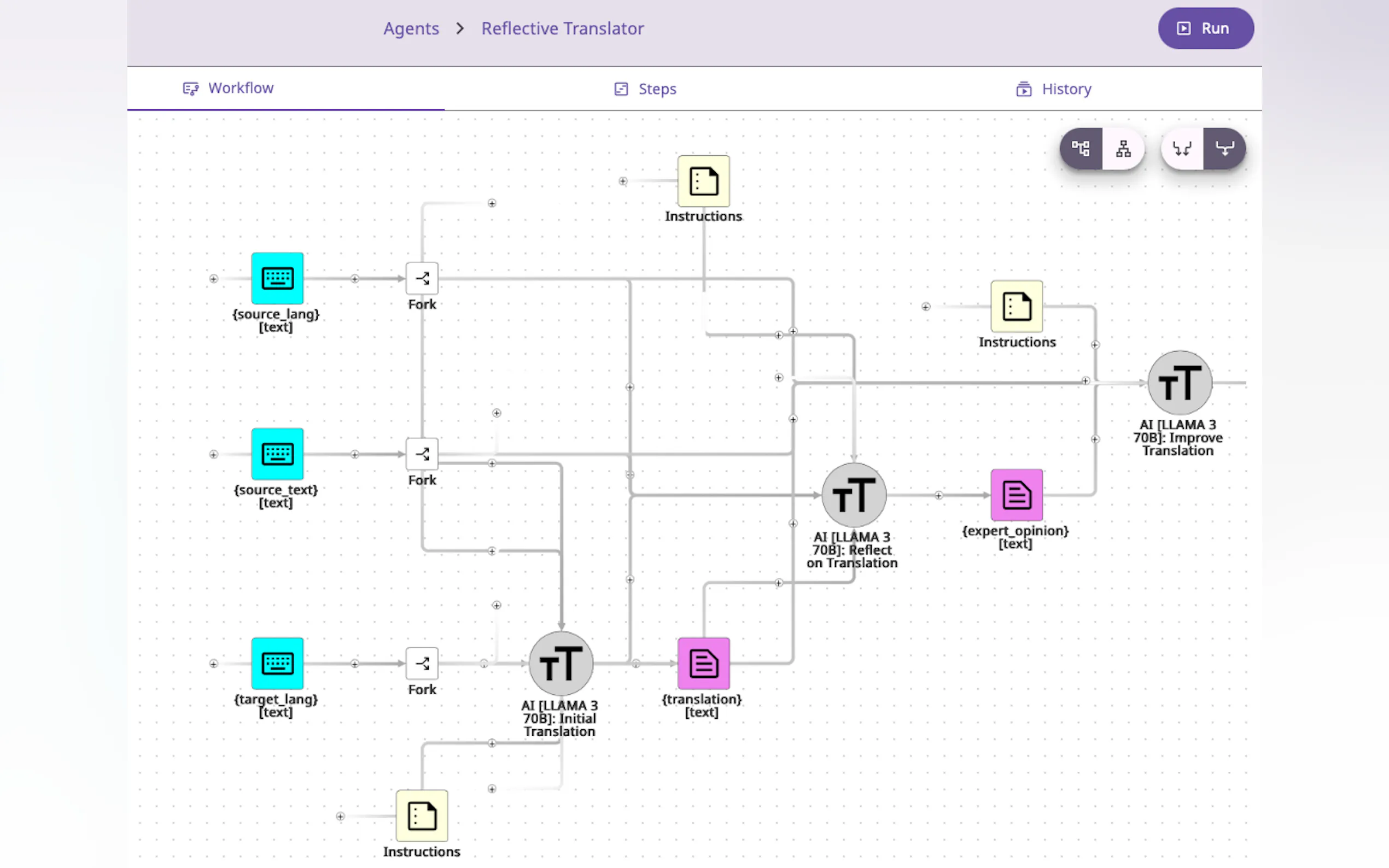The width and height of the screenshot is (1389, 868).
Task: Select the {target_lang} input node
Action: [277, 663]
